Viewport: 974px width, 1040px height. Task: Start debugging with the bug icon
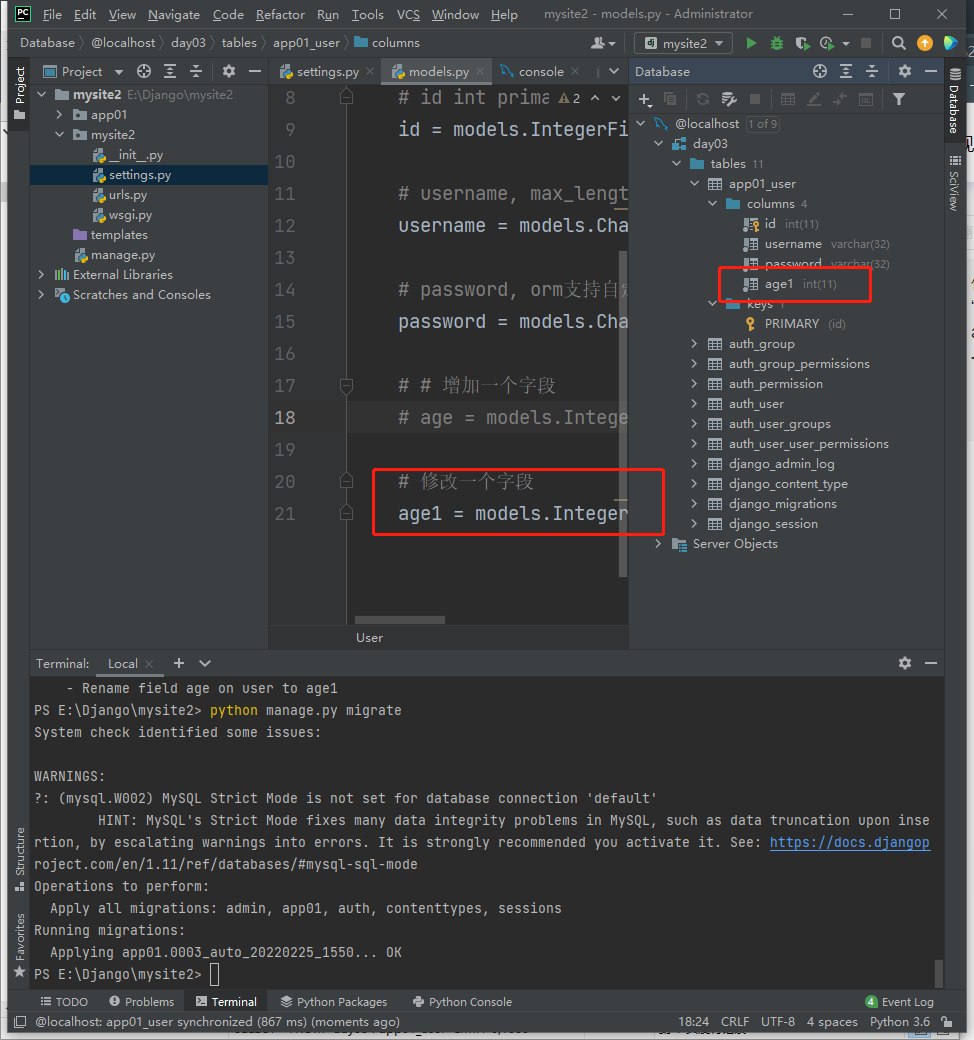776,43
